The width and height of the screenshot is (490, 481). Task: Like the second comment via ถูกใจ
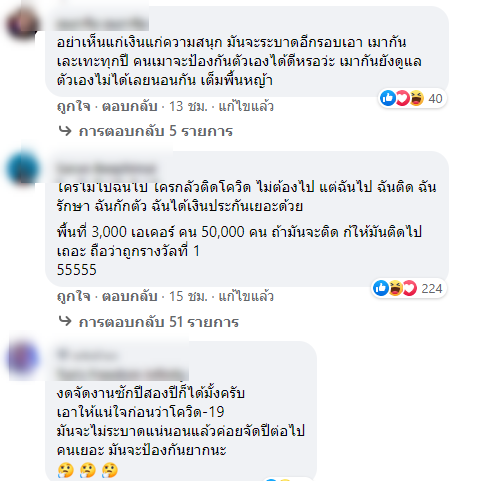[74, 296]
